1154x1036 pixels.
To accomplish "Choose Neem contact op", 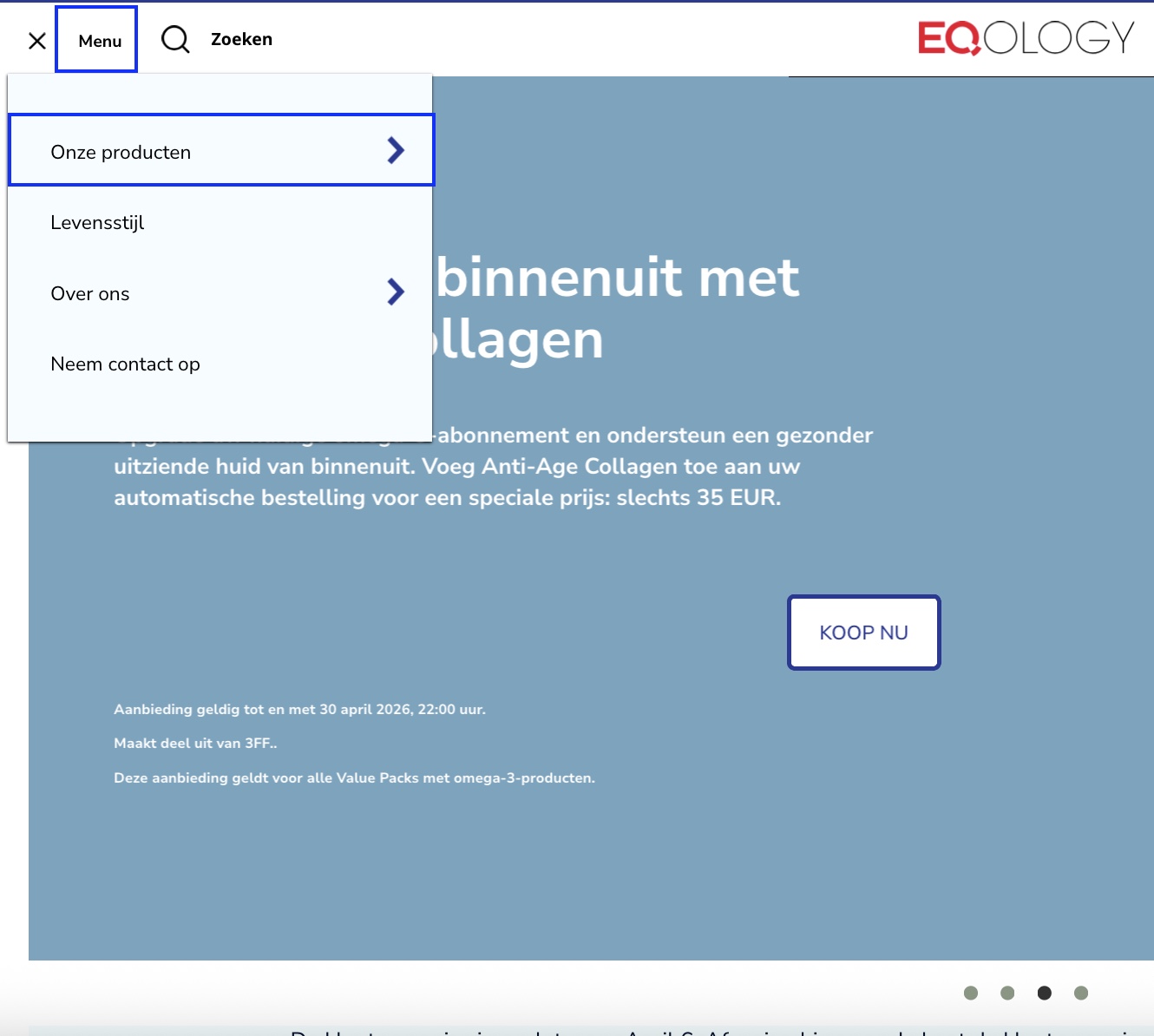I will click(125, 364).
